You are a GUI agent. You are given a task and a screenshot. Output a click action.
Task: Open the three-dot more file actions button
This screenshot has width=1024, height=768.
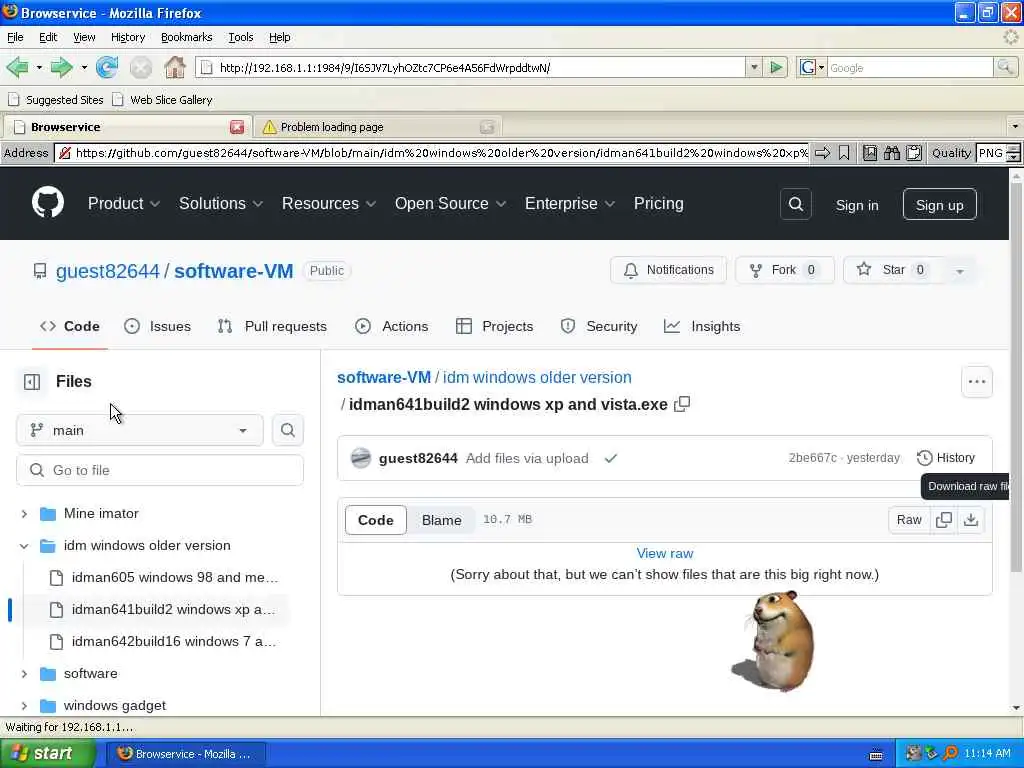[x=977, y=381]
